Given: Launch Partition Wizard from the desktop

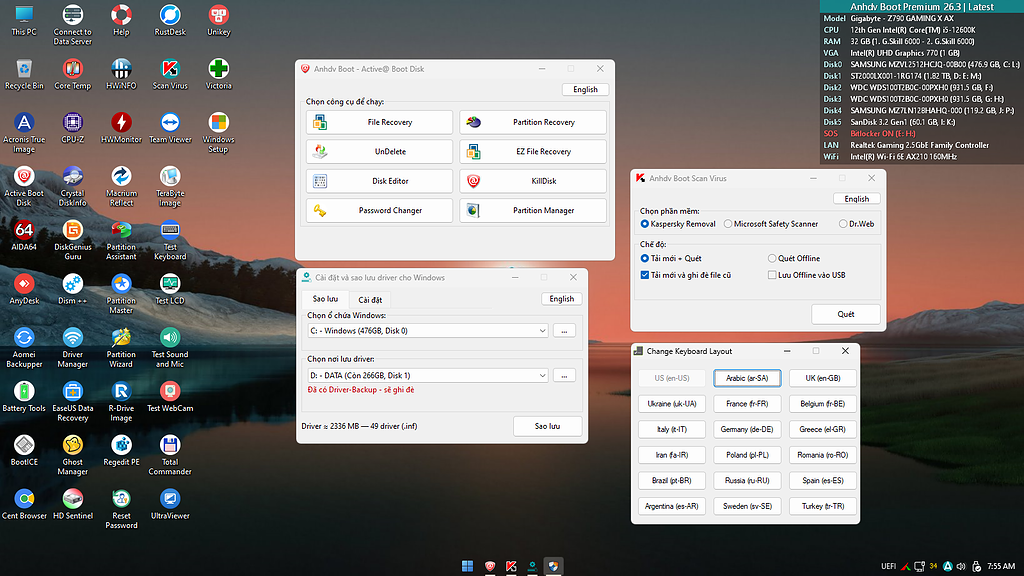Looking at the screenshot, I should pyautogui.click(x=121, y=347).
